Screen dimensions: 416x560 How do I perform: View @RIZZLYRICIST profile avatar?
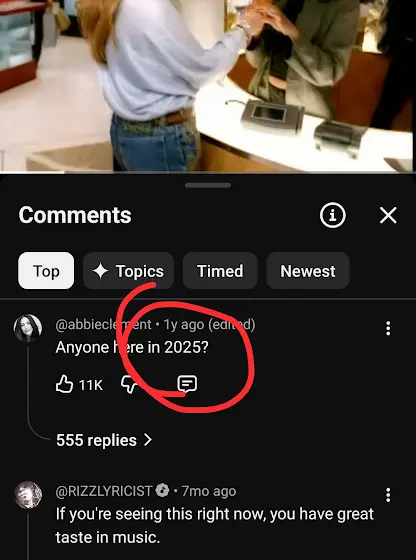(28, 495)
